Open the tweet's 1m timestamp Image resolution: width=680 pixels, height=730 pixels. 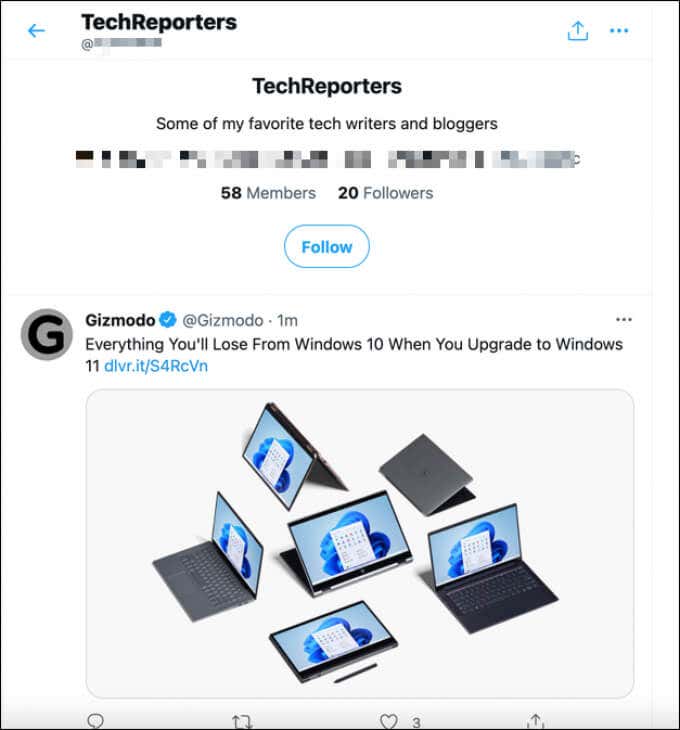click(287, 320)
